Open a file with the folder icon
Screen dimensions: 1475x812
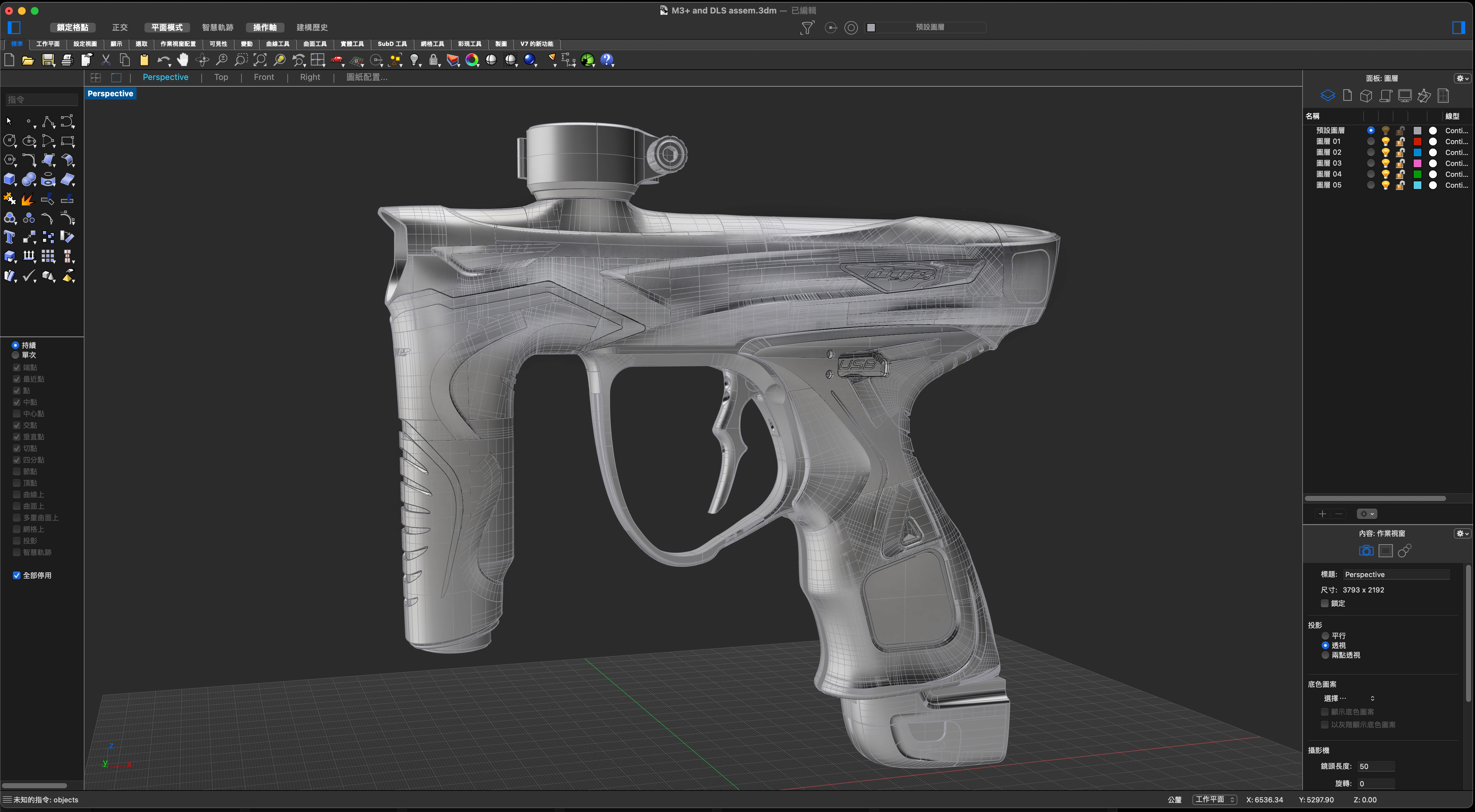pyautogui.click(x=28, y=60)
